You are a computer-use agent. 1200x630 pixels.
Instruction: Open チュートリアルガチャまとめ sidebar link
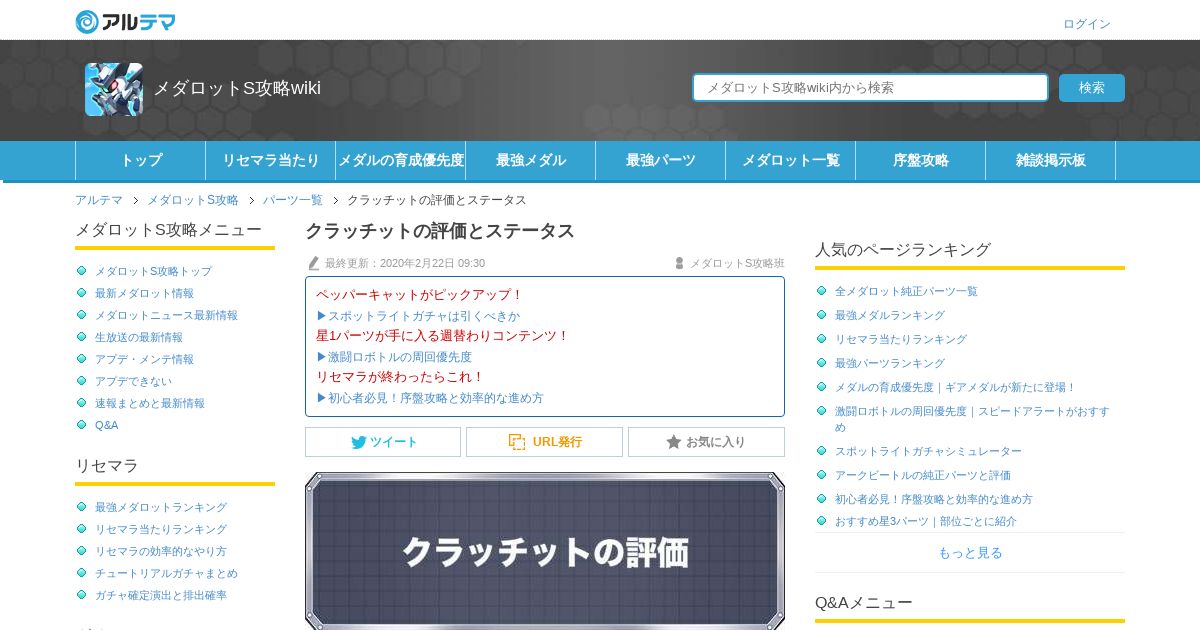click(166, 573)
